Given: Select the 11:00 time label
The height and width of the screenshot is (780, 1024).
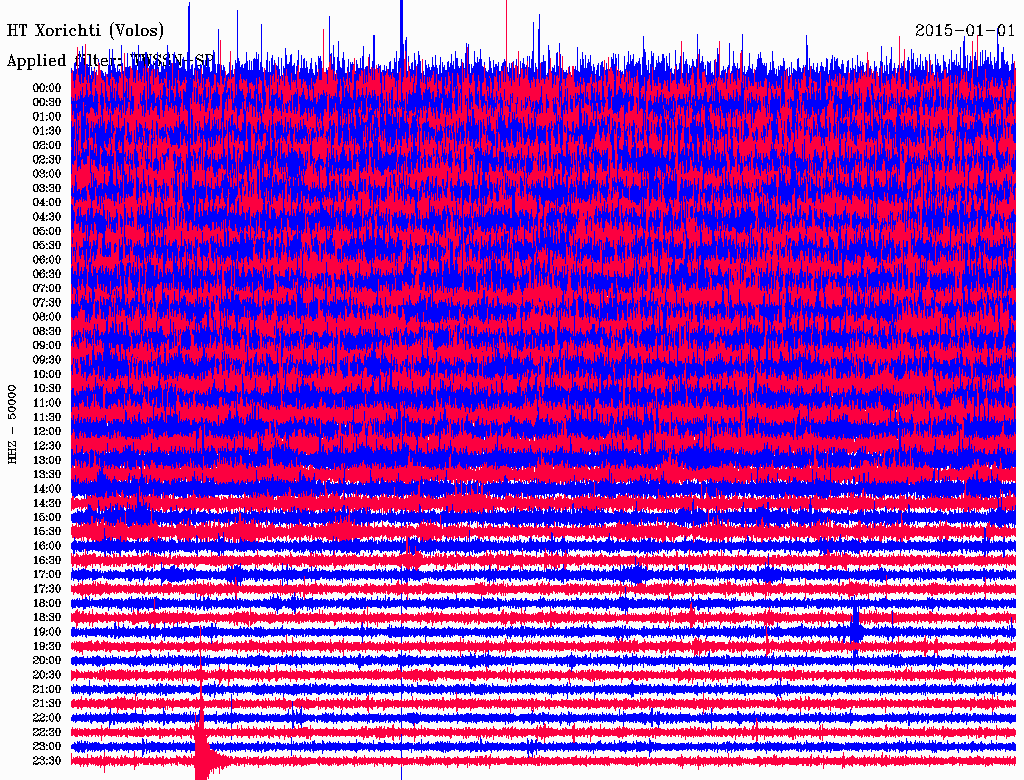Looking at the screenshot, I should (47, 402).
